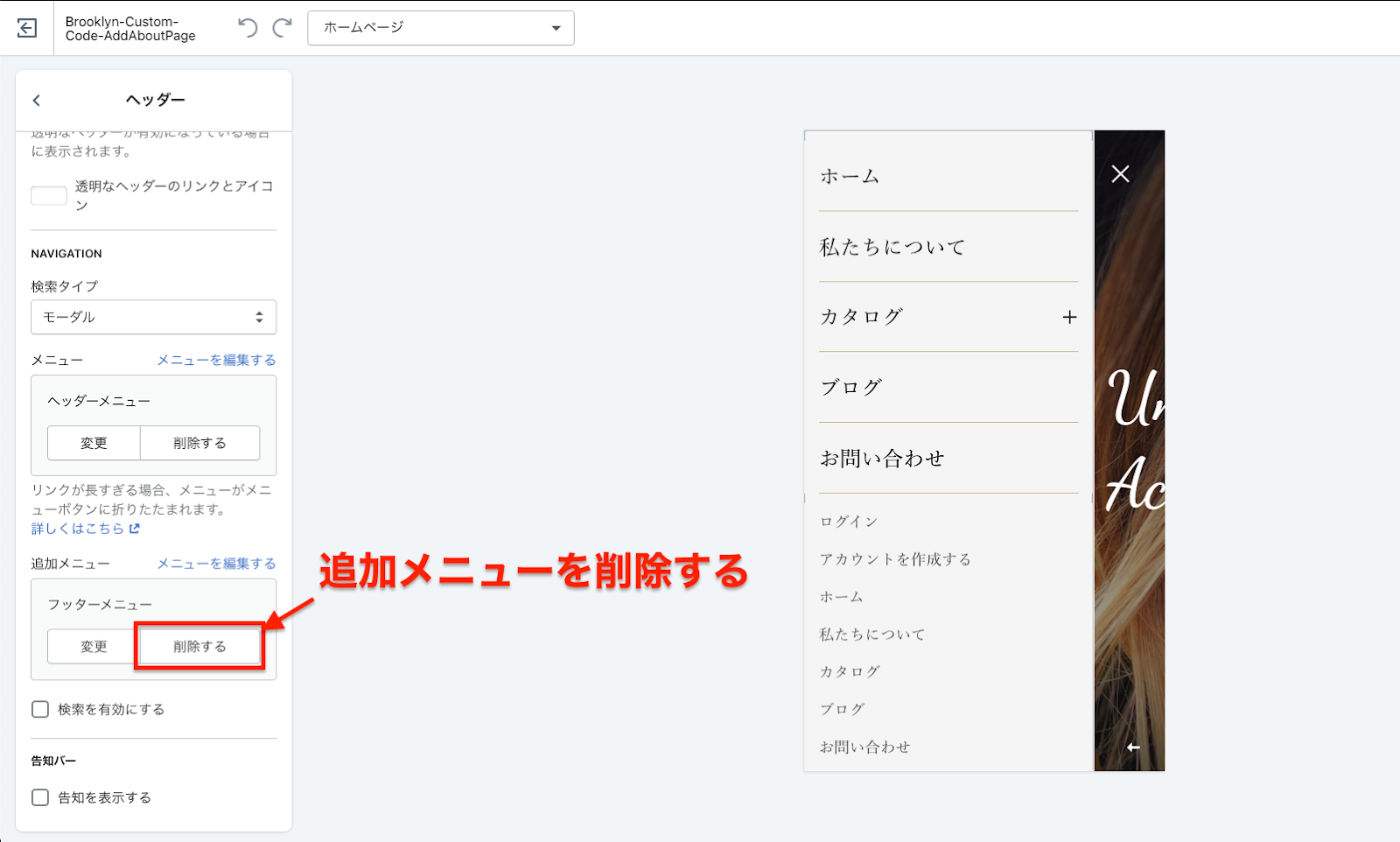Image resolution: width=1400 pixels, height=842 pixels.
Task: Click the redo arrow icon
Action: click(x=282, y=28)
